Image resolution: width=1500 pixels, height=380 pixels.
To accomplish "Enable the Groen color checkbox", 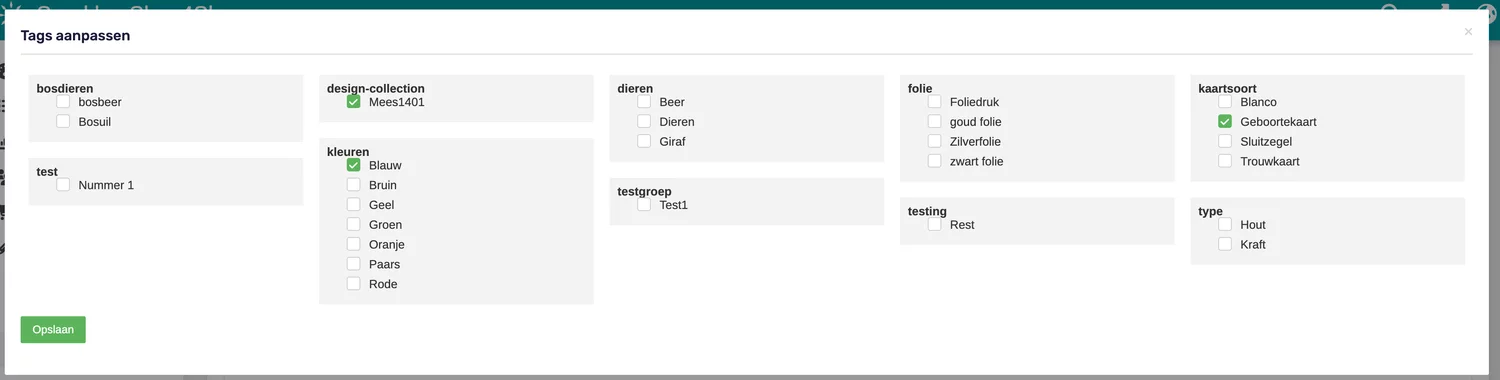I will [x=354, y=225].
